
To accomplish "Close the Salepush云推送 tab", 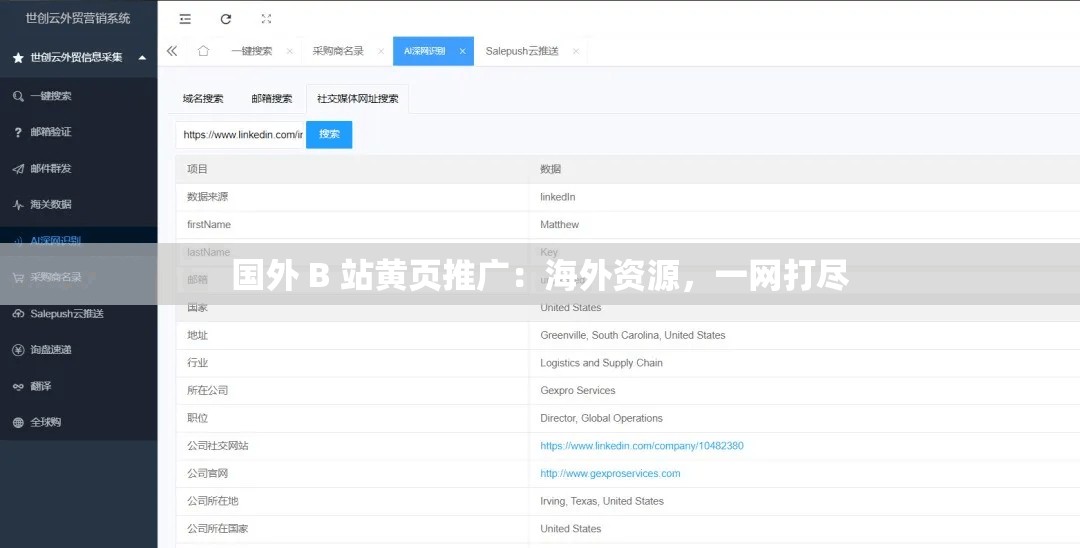I will [576, 51].
